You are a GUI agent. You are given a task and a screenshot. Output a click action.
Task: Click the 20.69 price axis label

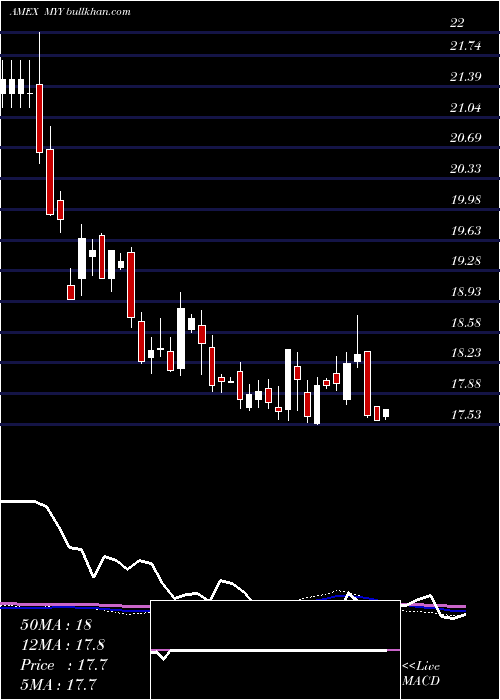[466, 138]
